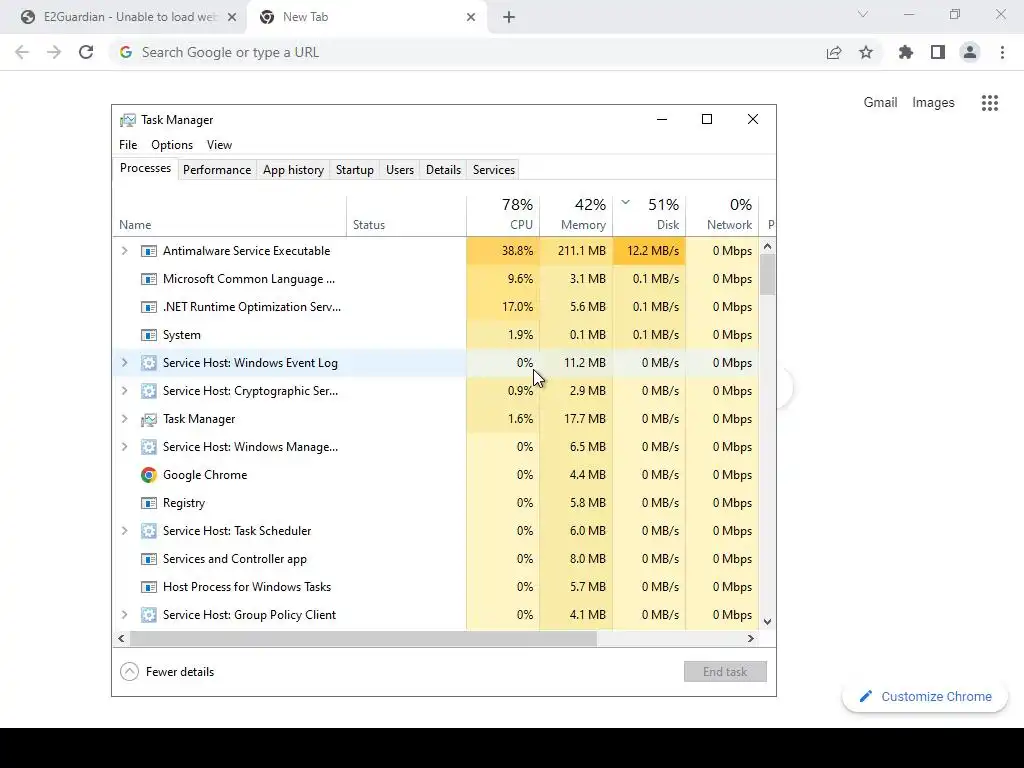The image size is (1024, 768).
Task: Collapse to Fewer details
Action: tap(167, 672)
